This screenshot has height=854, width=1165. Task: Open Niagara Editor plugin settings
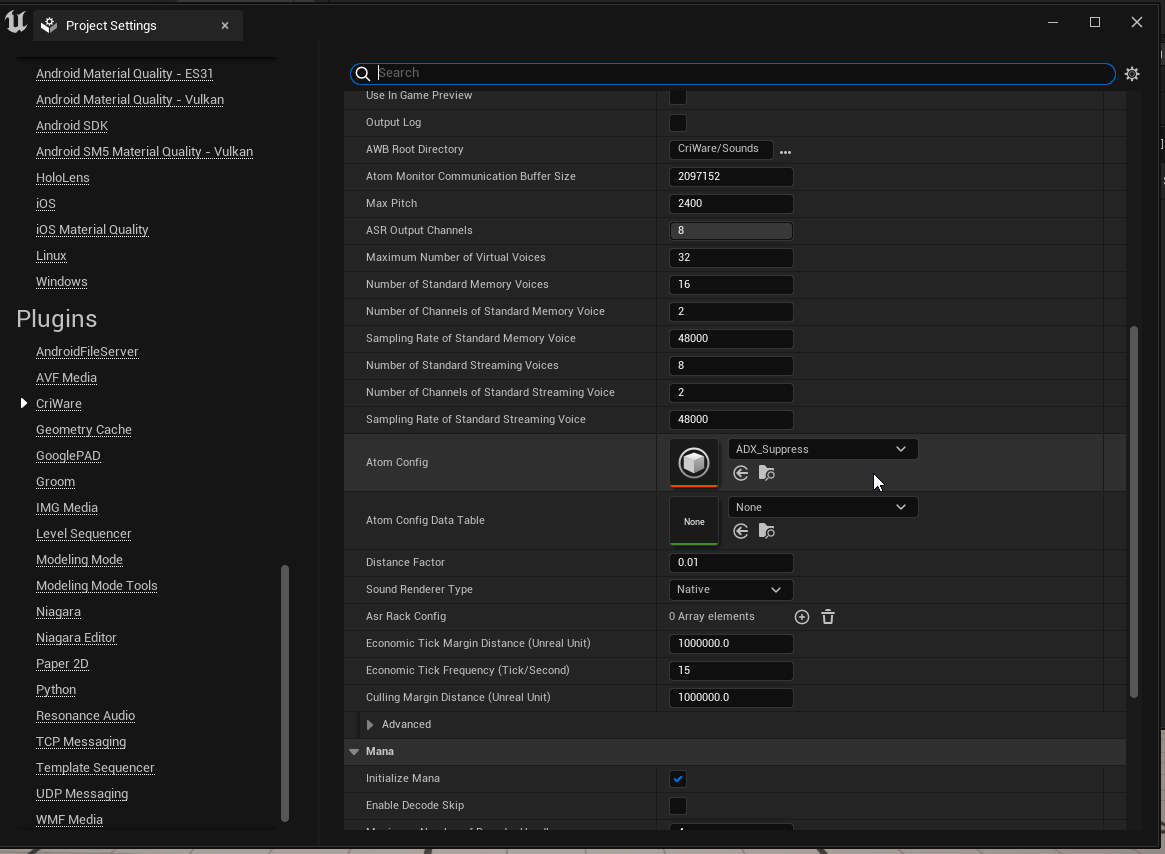77,638
